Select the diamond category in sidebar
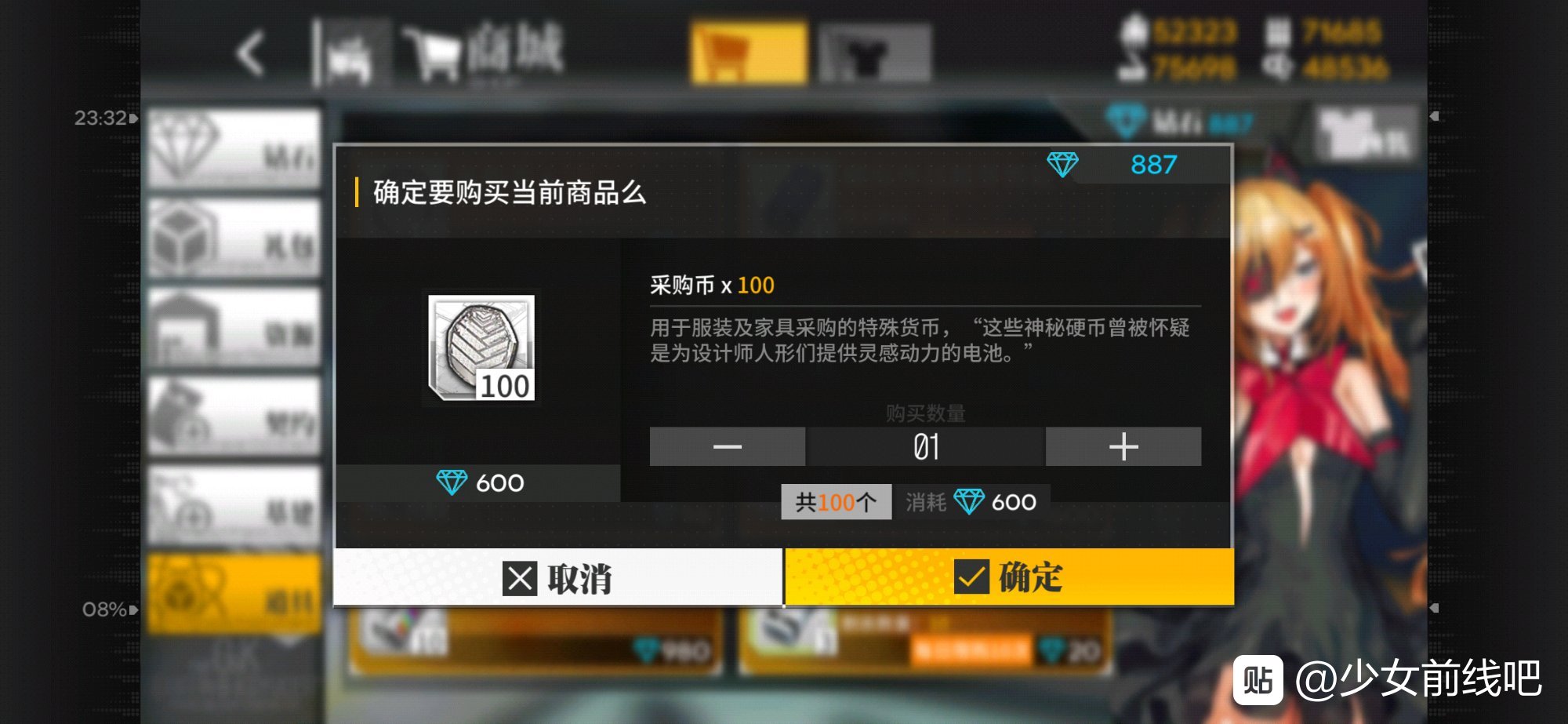1568x724 pixels. (x=234, y=148)
